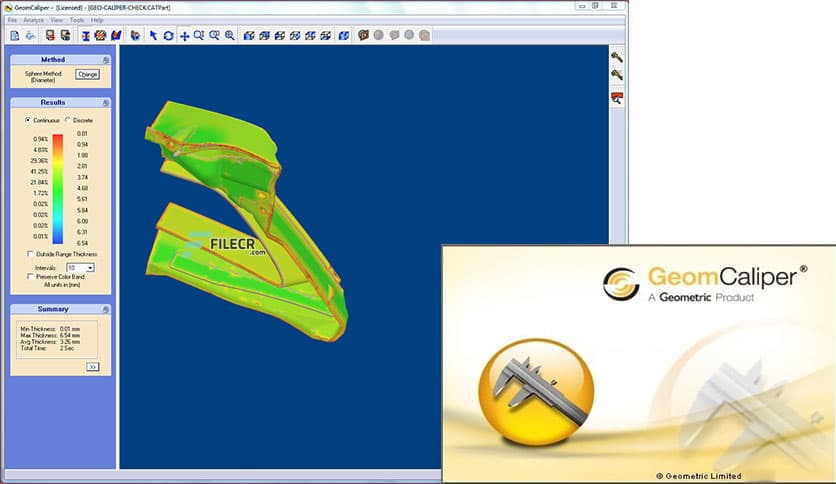
Task: Click the Avg Thickness summary line
Action: tap(50, 342)
